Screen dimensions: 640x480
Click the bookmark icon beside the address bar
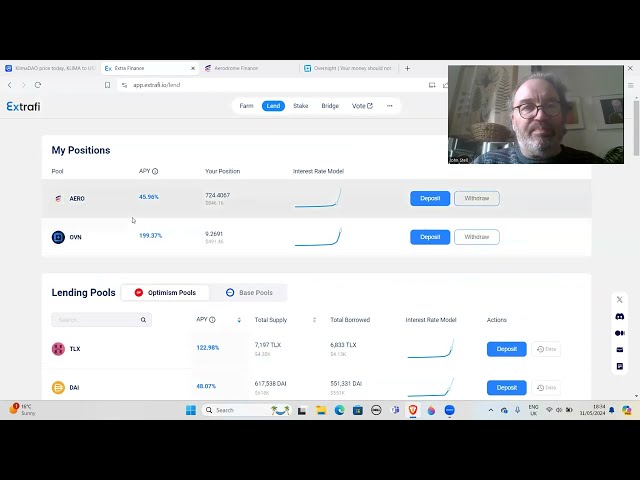(107, 85)
